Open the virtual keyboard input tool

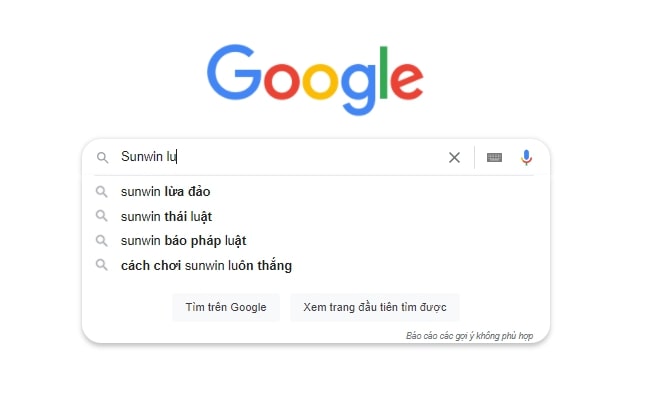pyautogui.click(x=494, y=158)
